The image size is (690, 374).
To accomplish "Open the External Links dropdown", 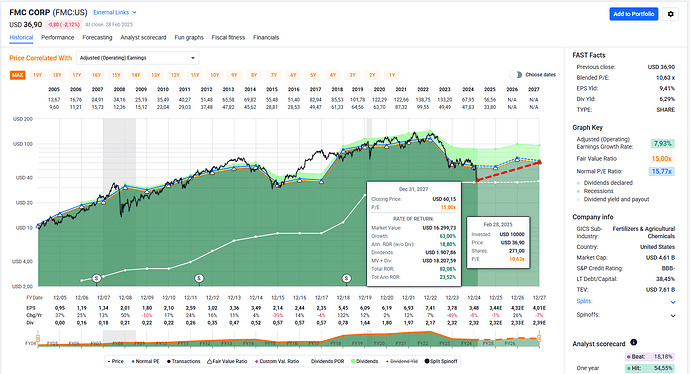I will [115, 12].
